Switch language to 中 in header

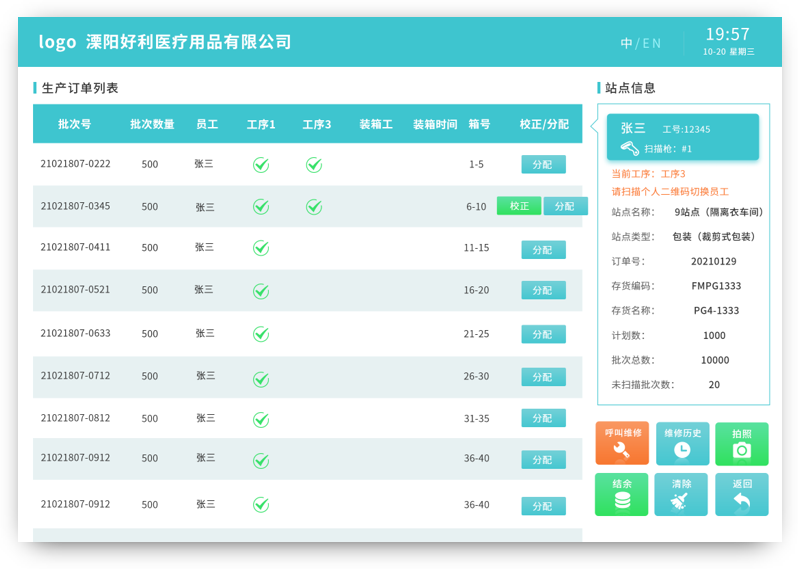coord(626,43)
